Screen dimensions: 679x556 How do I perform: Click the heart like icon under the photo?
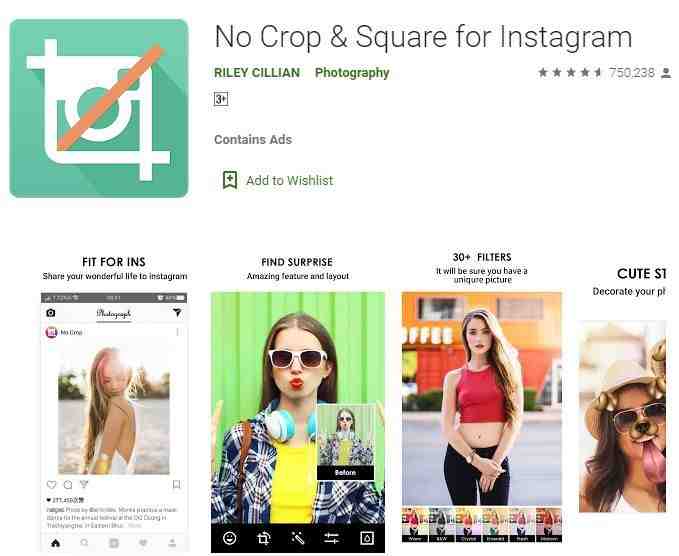coord(52,484)
